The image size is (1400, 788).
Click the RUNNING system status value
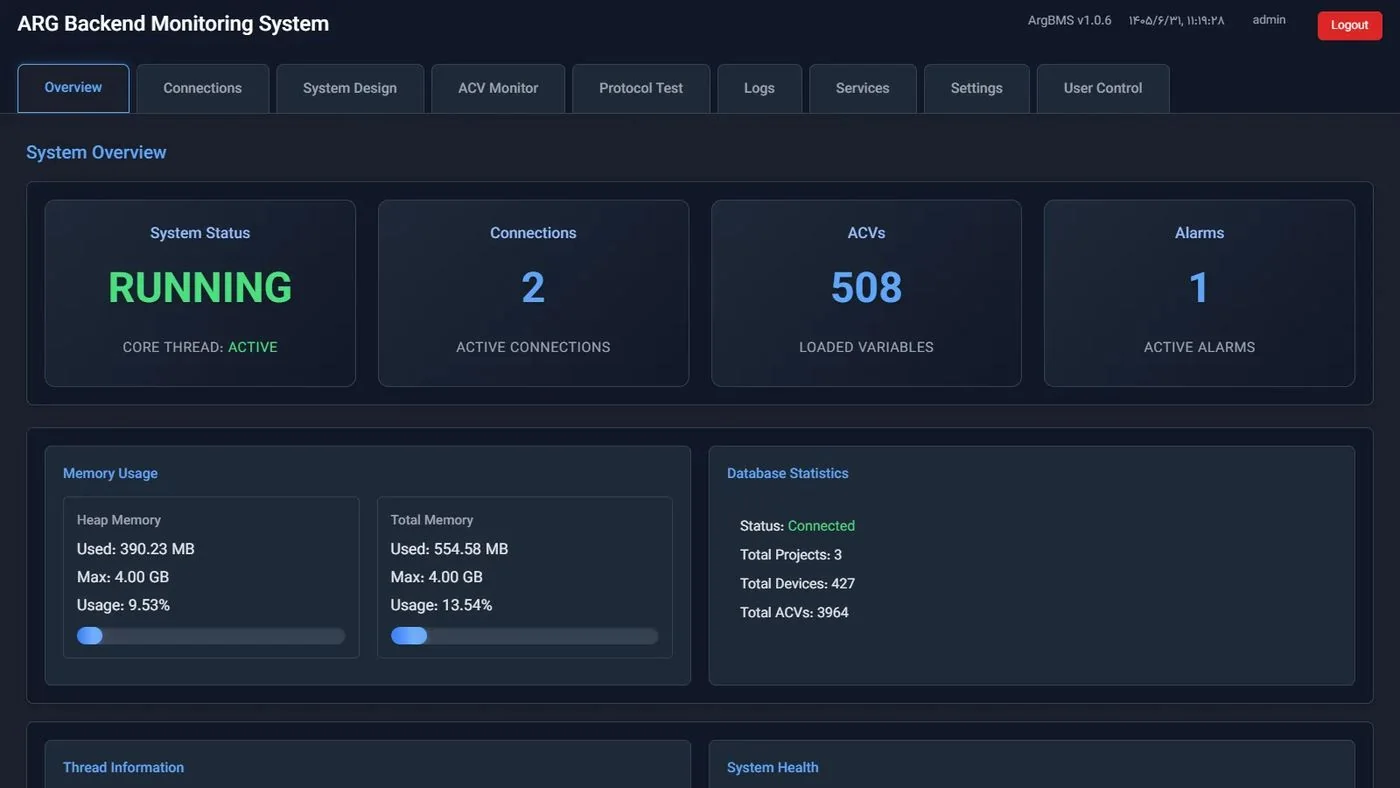(200, 288)
